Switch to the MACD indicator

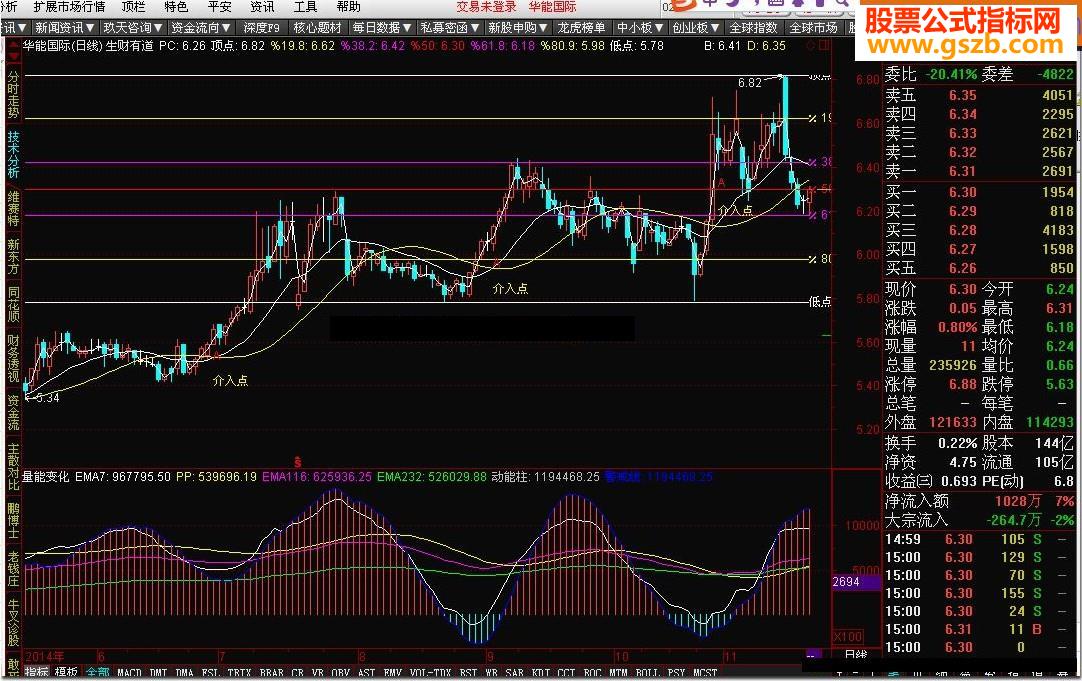(x=129, y=672)
